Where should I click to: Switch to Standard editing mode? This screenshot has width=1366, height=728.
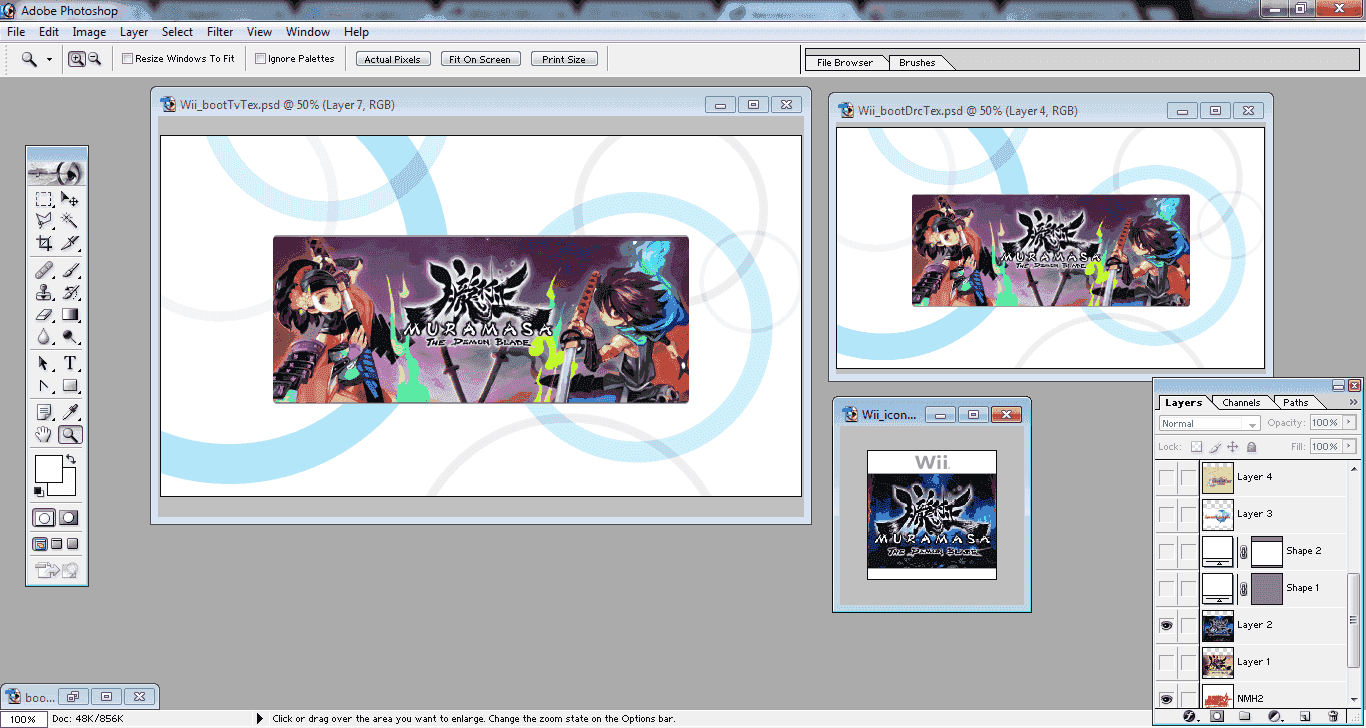(x=44, y=518)
